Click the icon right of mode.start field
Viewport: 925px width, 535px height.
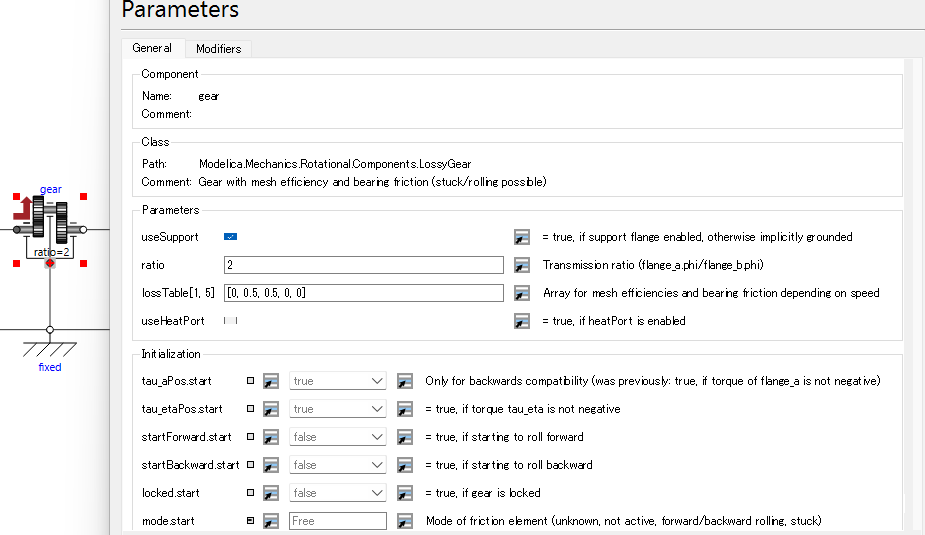pyautogui.click(x=405, y=521)
